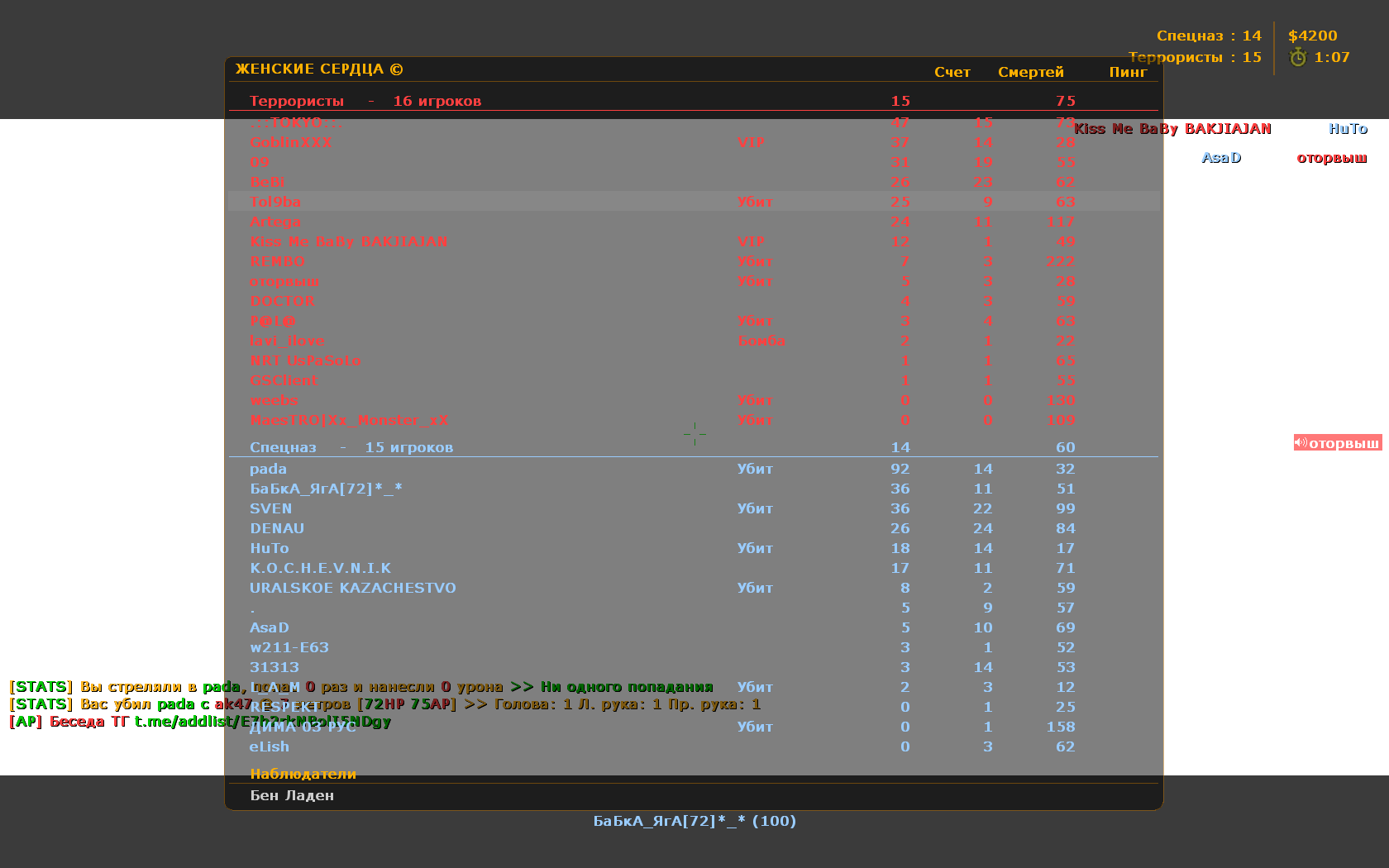This screenshot has width=1389, height=868.
Task: Select player DENAU in scoreboard
Action: [x=277, y=528]
